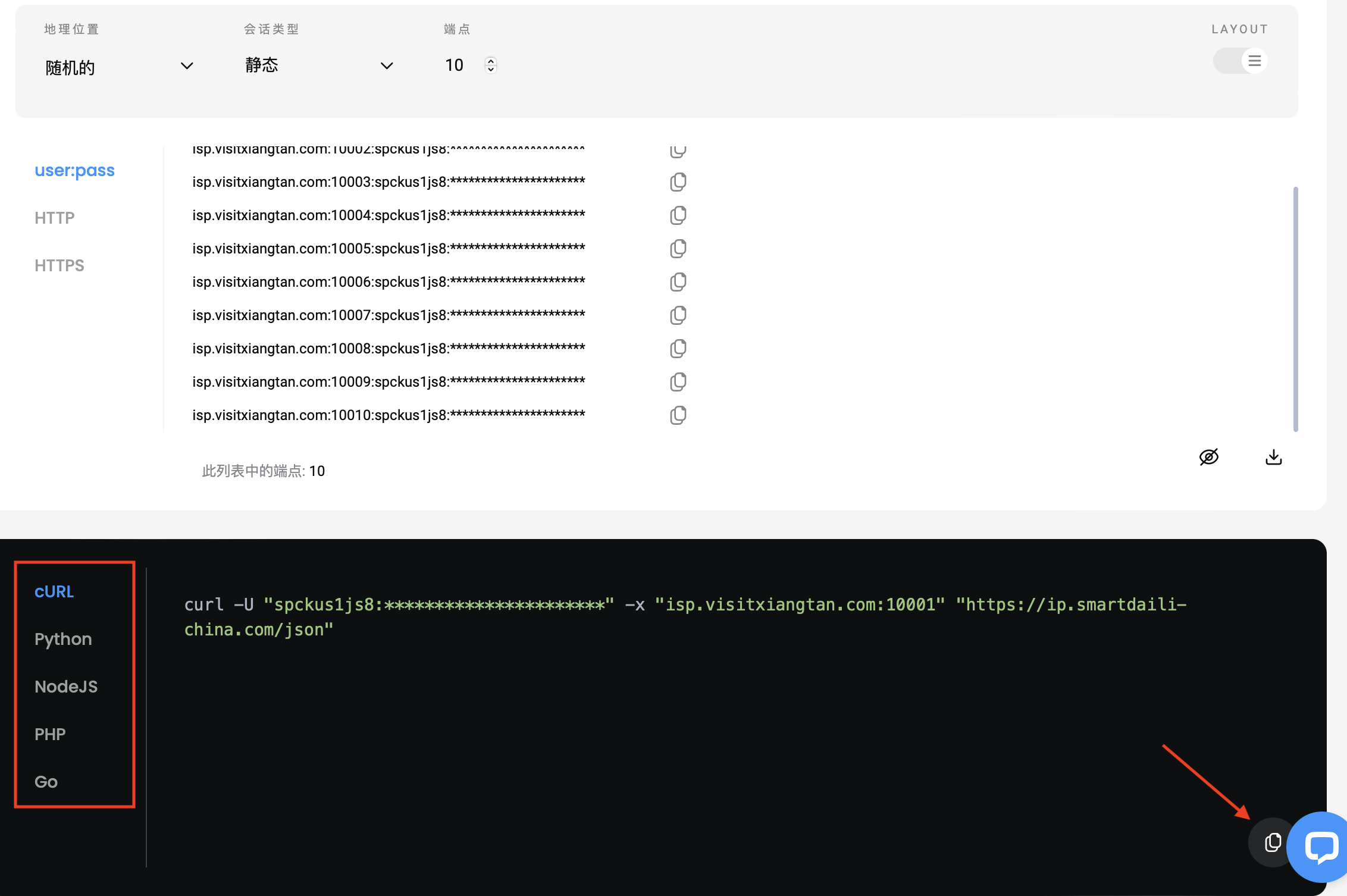Viewport: 1347px width, 896px height.
Task: Switch code example to NodeJS
Action: [x=66, y=687]
